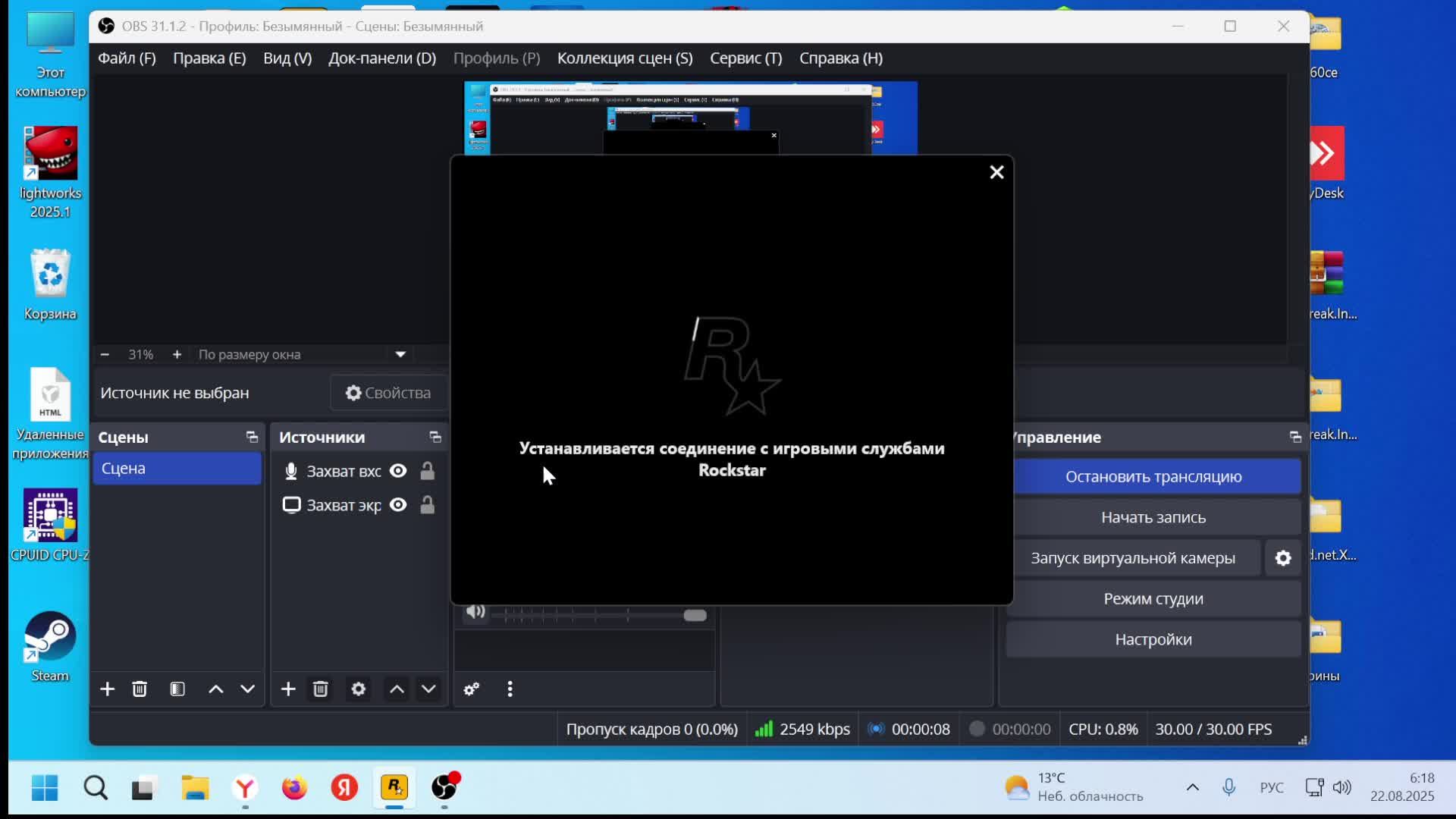Screen dimensions: 1456x819
Task: Click 'Остановить трансляцию' button
Action: [1153, 476]
